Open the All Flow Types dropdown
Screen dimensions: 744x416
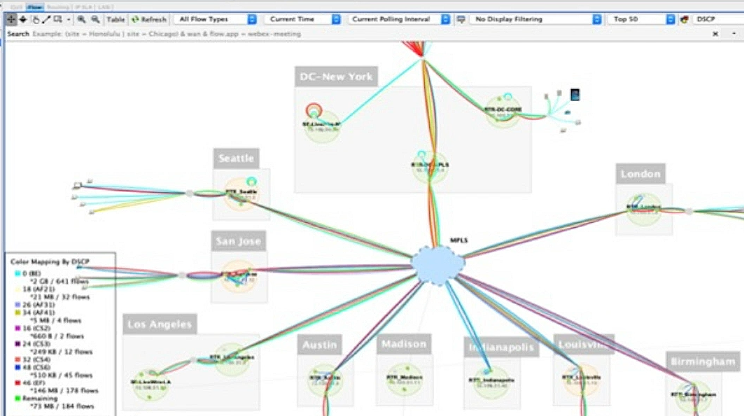click(215, 19)
